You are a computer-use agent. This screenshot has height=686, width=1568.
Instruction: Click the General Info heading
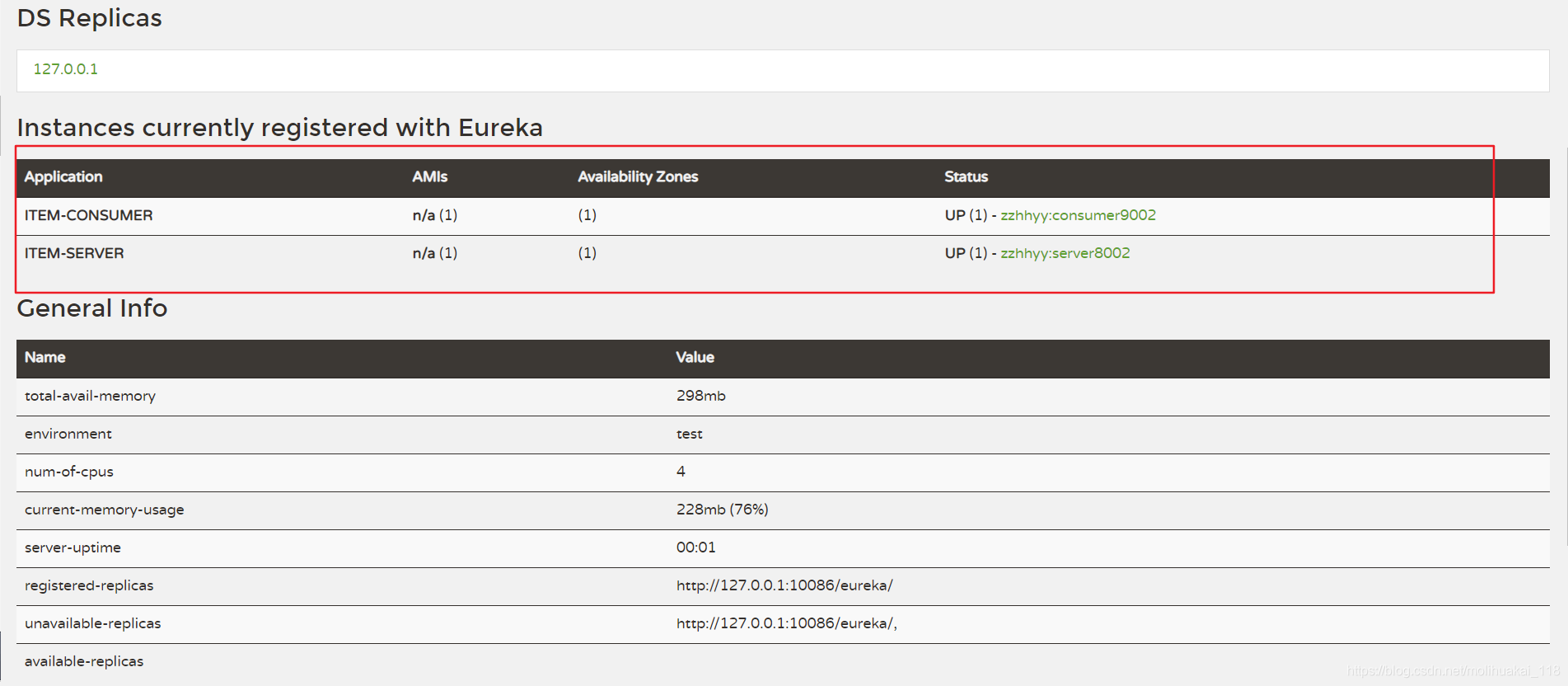click(x=92, y=308)
